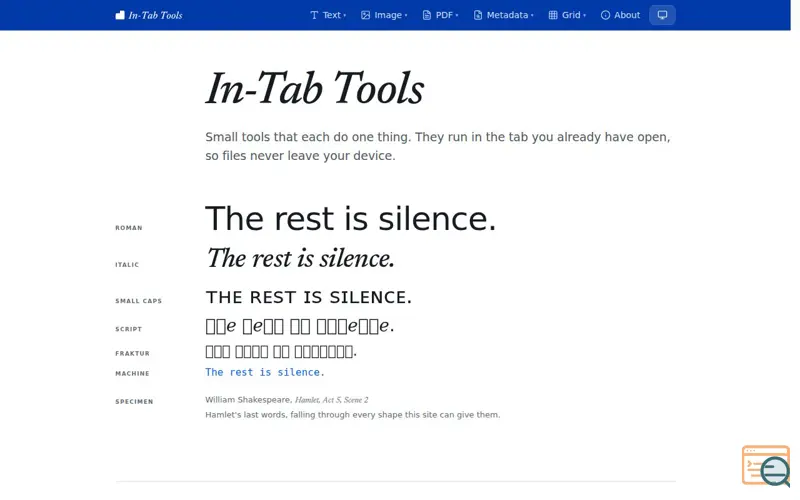Click the large In-Tab Tools heading

point(315,88)
